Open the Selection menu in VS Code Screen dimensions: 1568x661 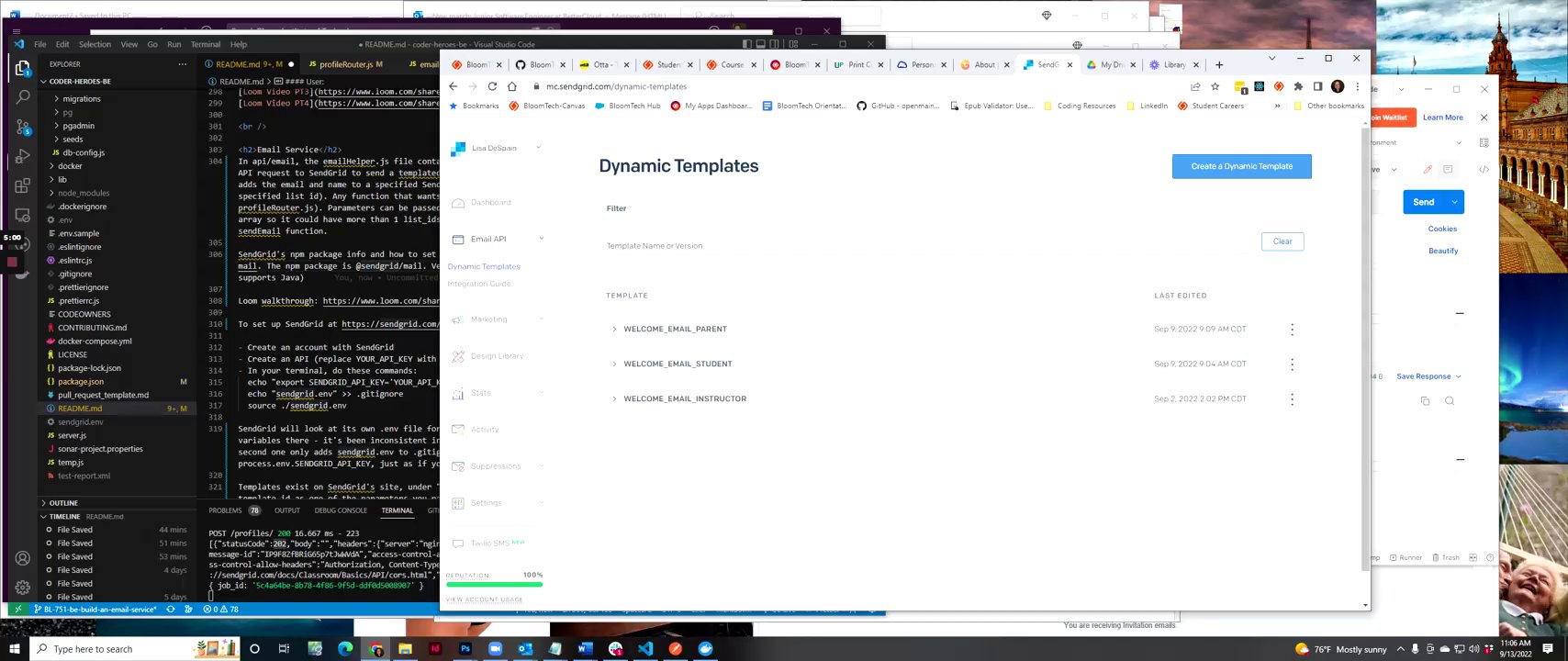95,44
